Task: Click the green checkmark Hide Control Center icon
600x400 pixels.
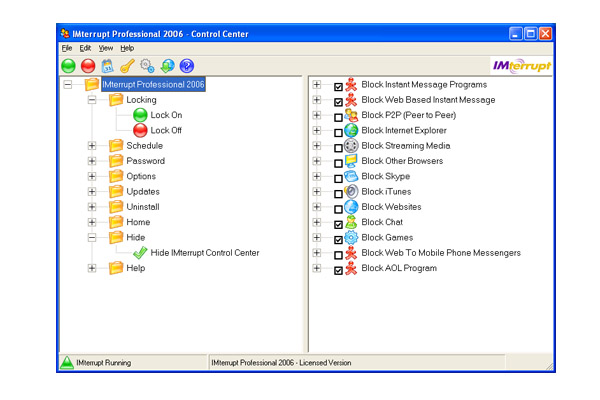Action: click(x=140, y=253)
